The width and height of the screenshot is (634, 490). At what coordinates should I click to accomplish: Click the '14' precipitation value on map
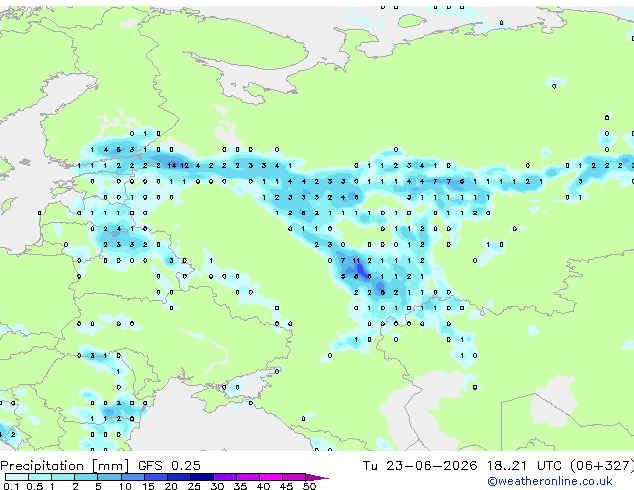171,165
